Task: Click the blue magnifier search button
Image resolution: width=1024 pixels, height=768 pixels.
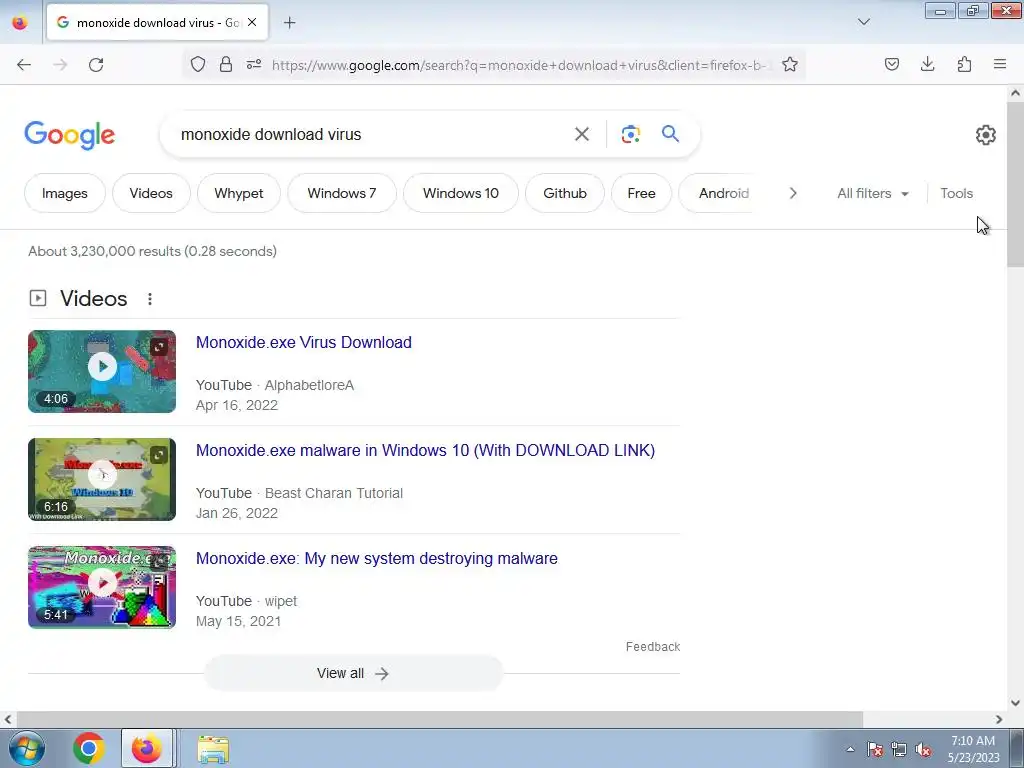Action: tap(670, 134)
